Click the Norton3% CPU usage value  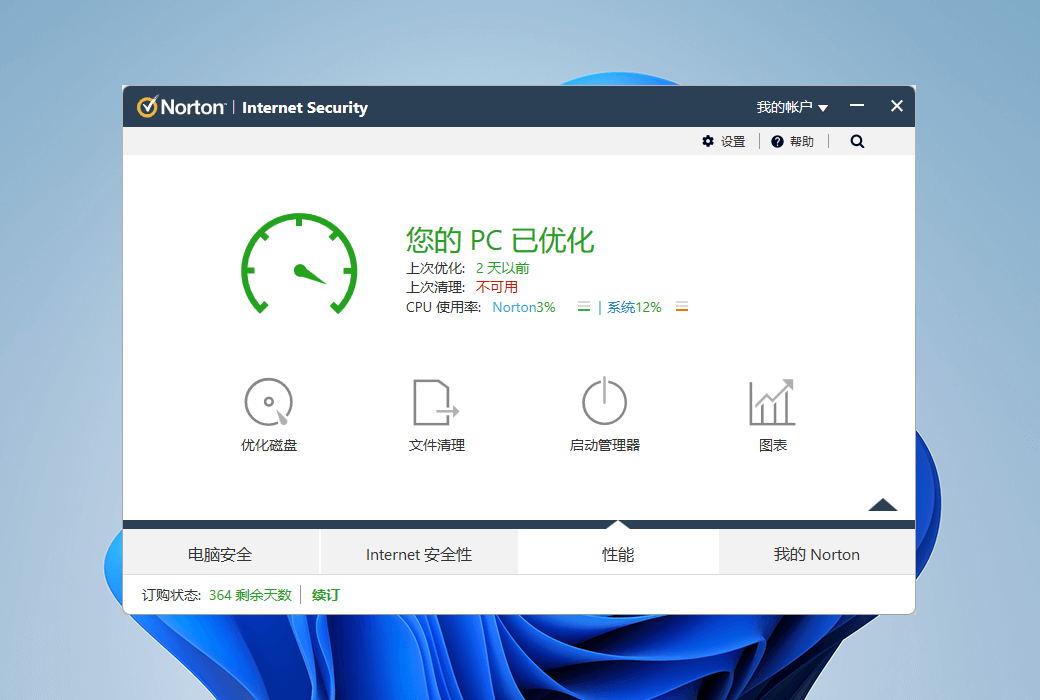pyautogui.click(x=524, y=307)
